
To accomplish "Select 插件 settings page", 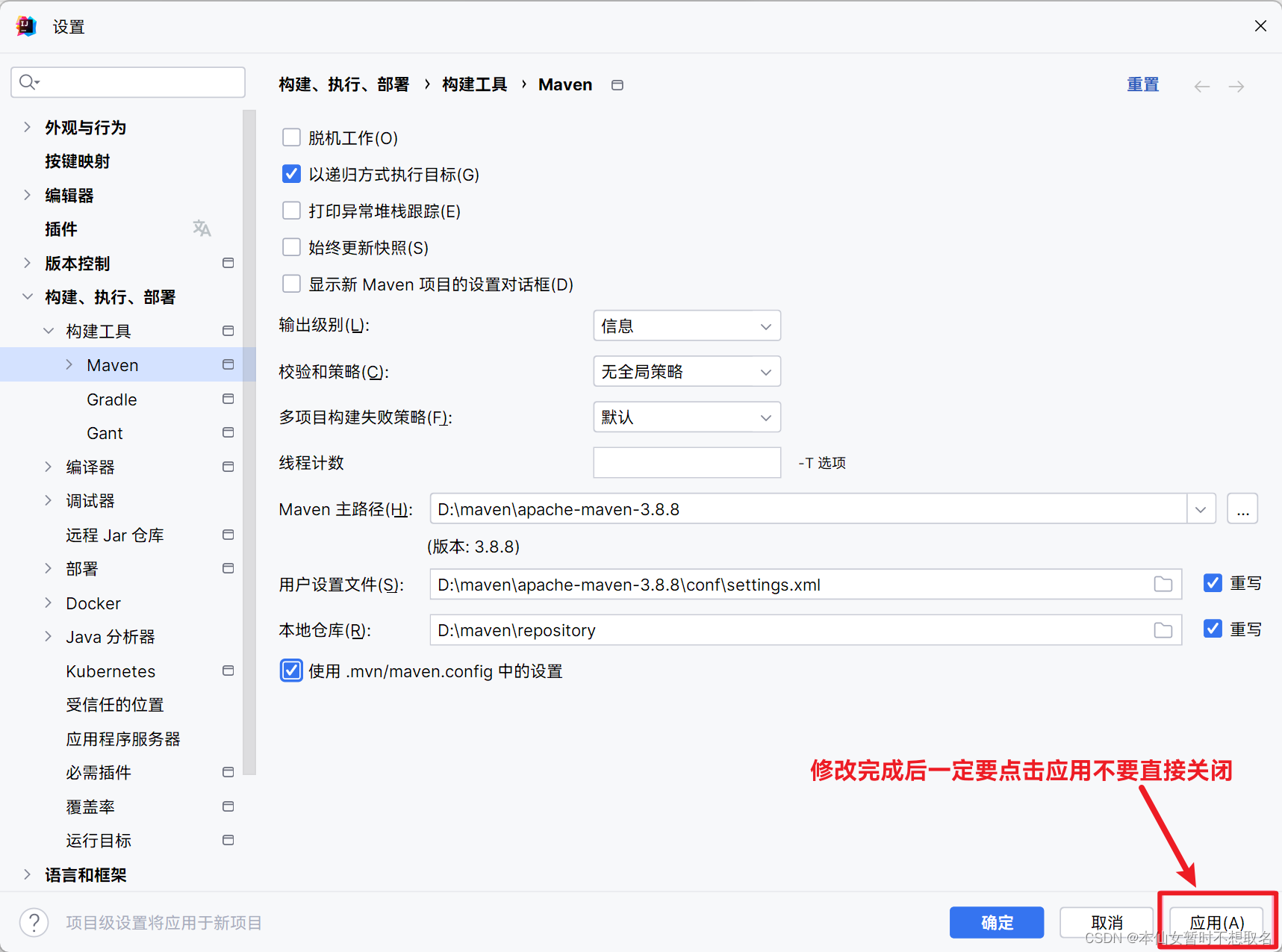I will [61, 229].
